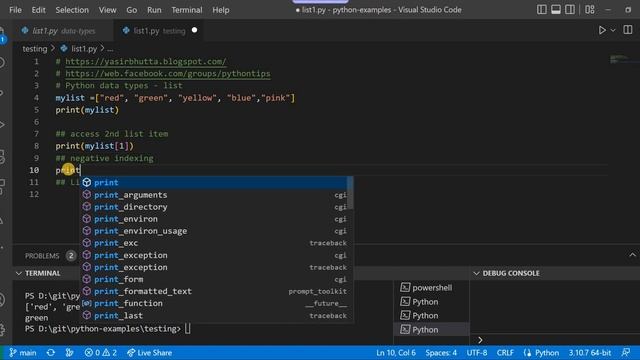Synchronize changes with sync icon

click(51, 353)
